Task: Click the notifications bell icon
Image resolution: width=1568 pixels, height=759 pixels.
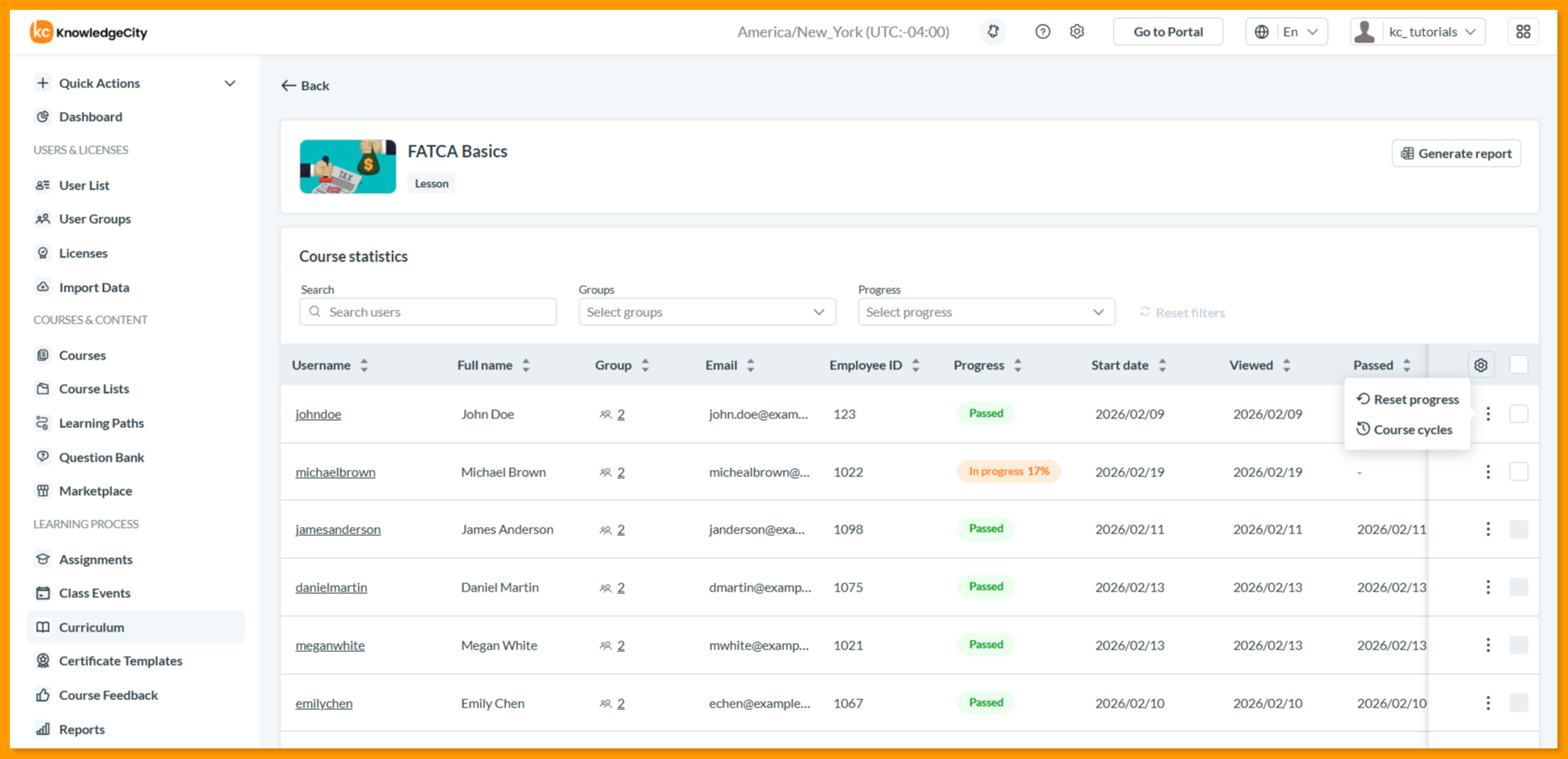Action: coord(993,32)
